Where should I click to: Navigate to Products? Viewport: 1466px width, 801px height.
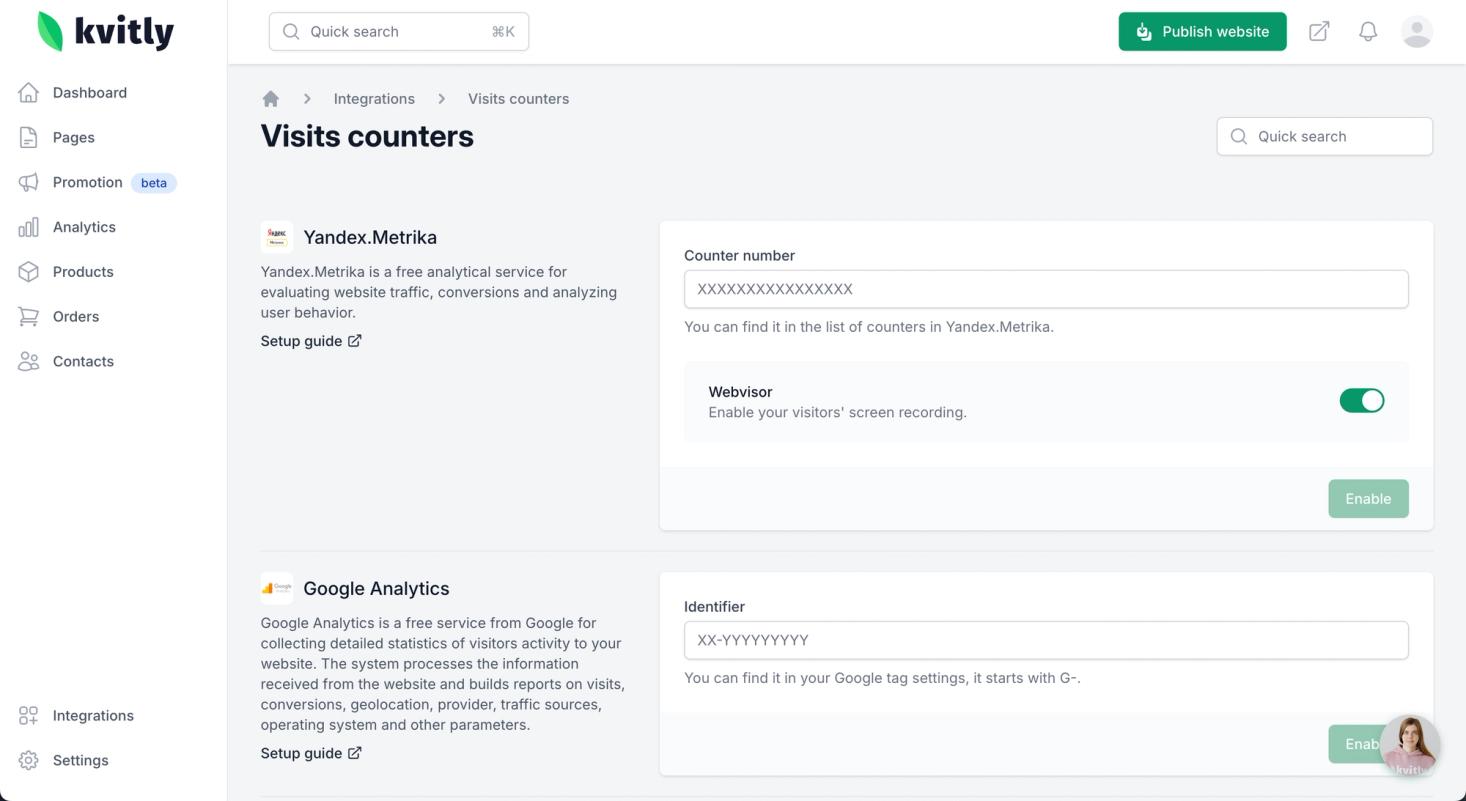[x=83, y=272]
